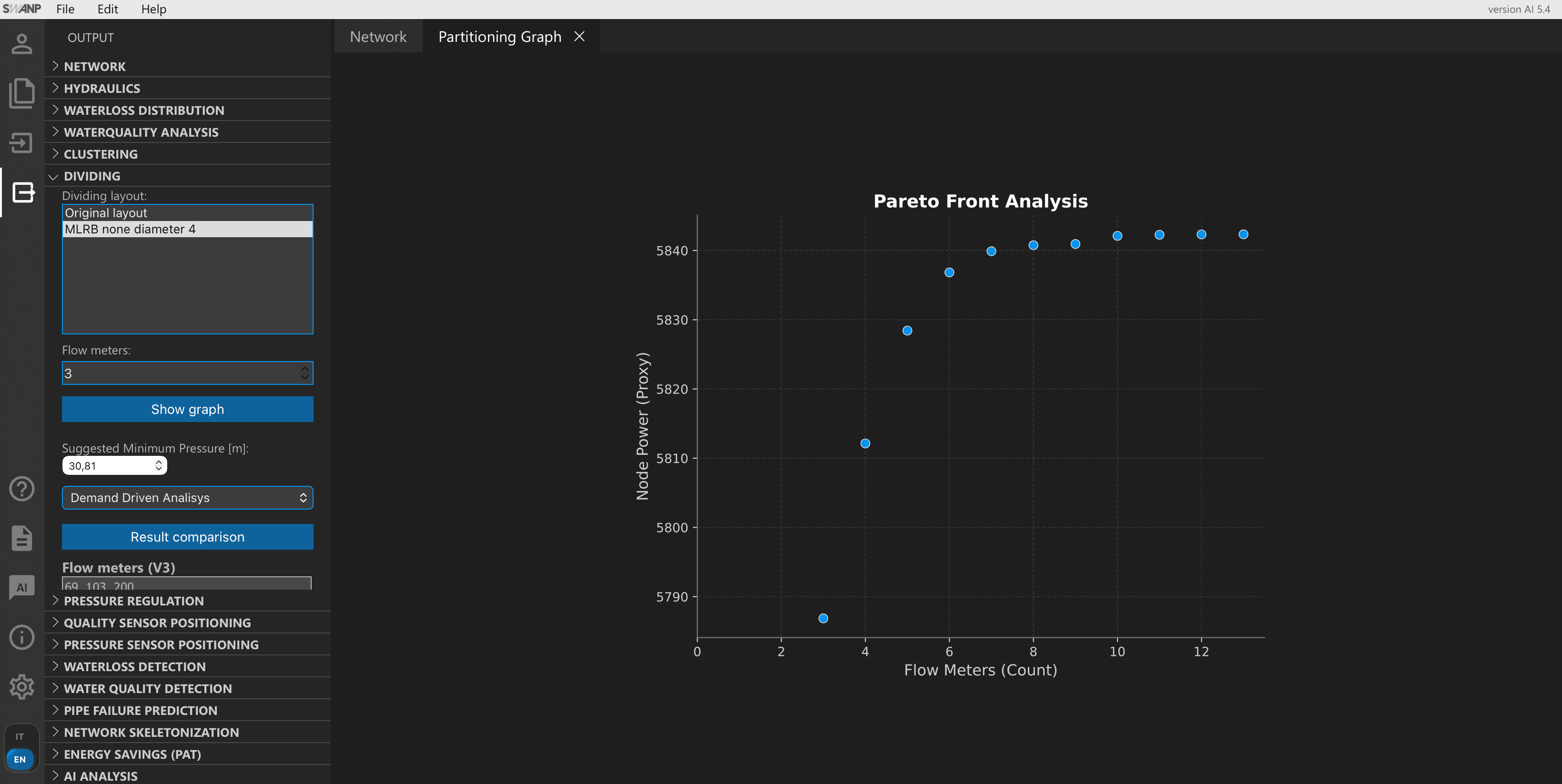Click the version AI 5.4 label
1562x784 pixels.
point(1518,9)
